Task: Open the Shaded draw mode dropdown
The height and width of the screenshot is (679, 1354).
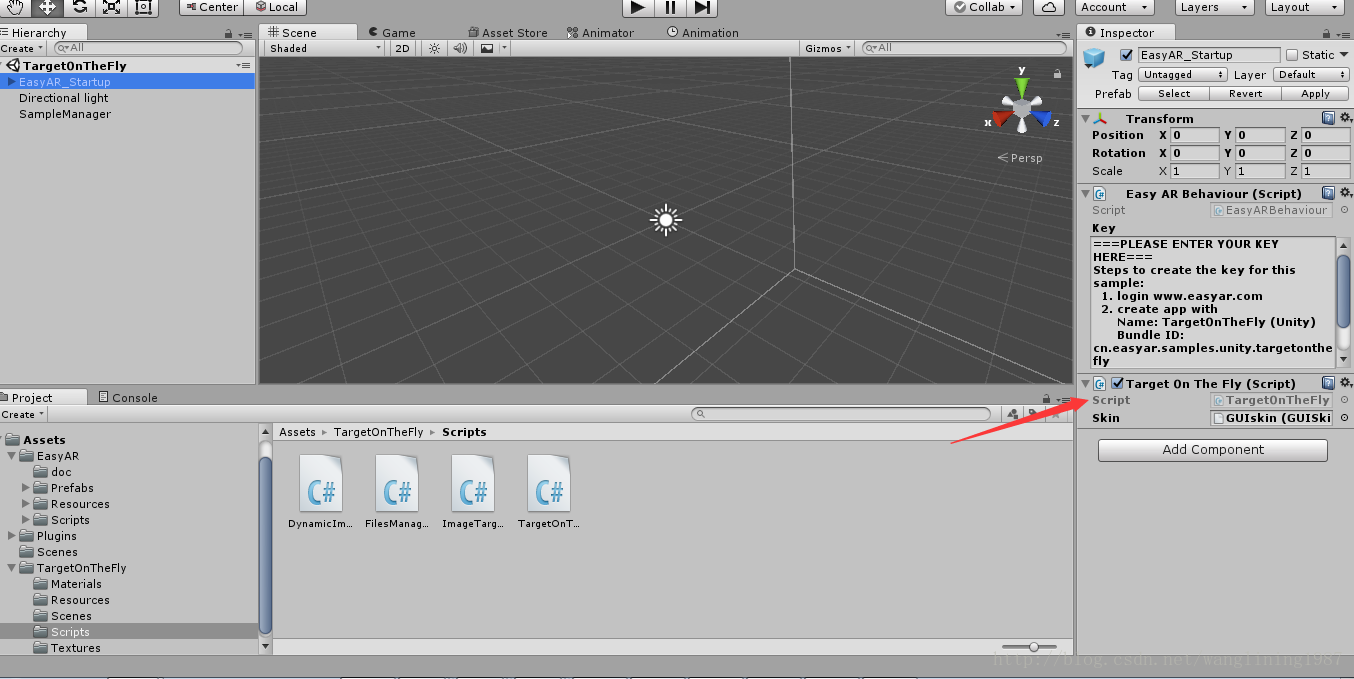Action: [325, 48]
